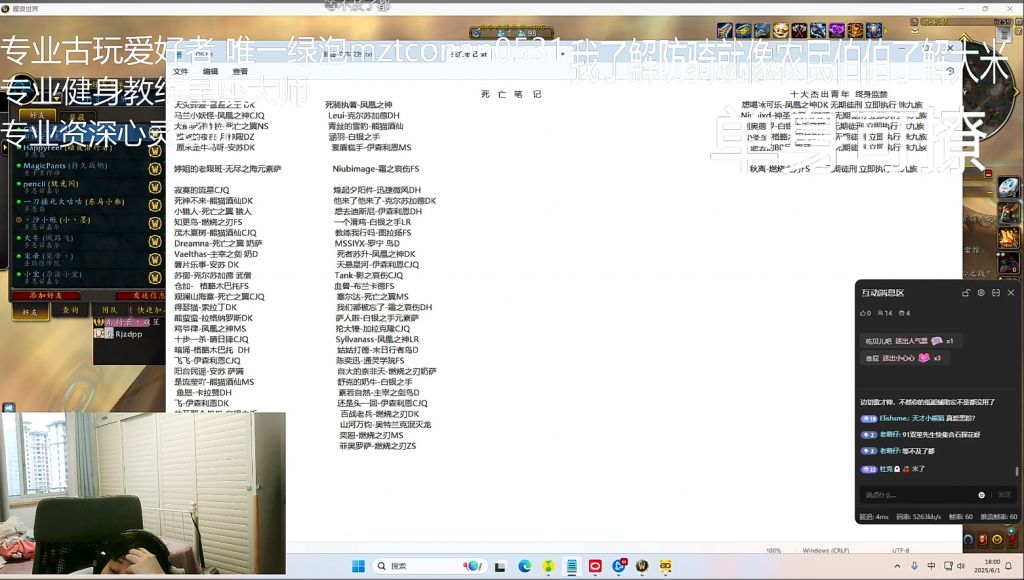The height and width of the screenshot is (580, 1024).
Task: Click the WoW icon beside 小宝 friend
Action: [x=155, y=278]
